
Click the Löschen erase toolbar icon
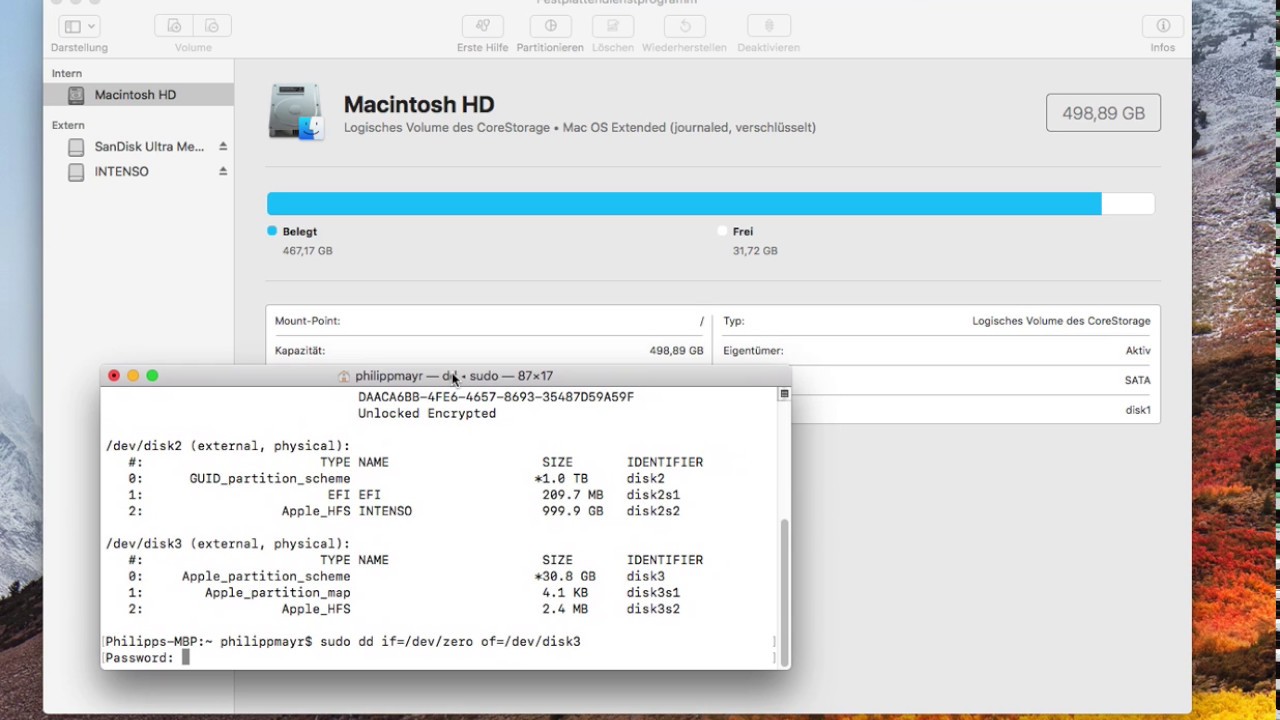click(612, 26)
